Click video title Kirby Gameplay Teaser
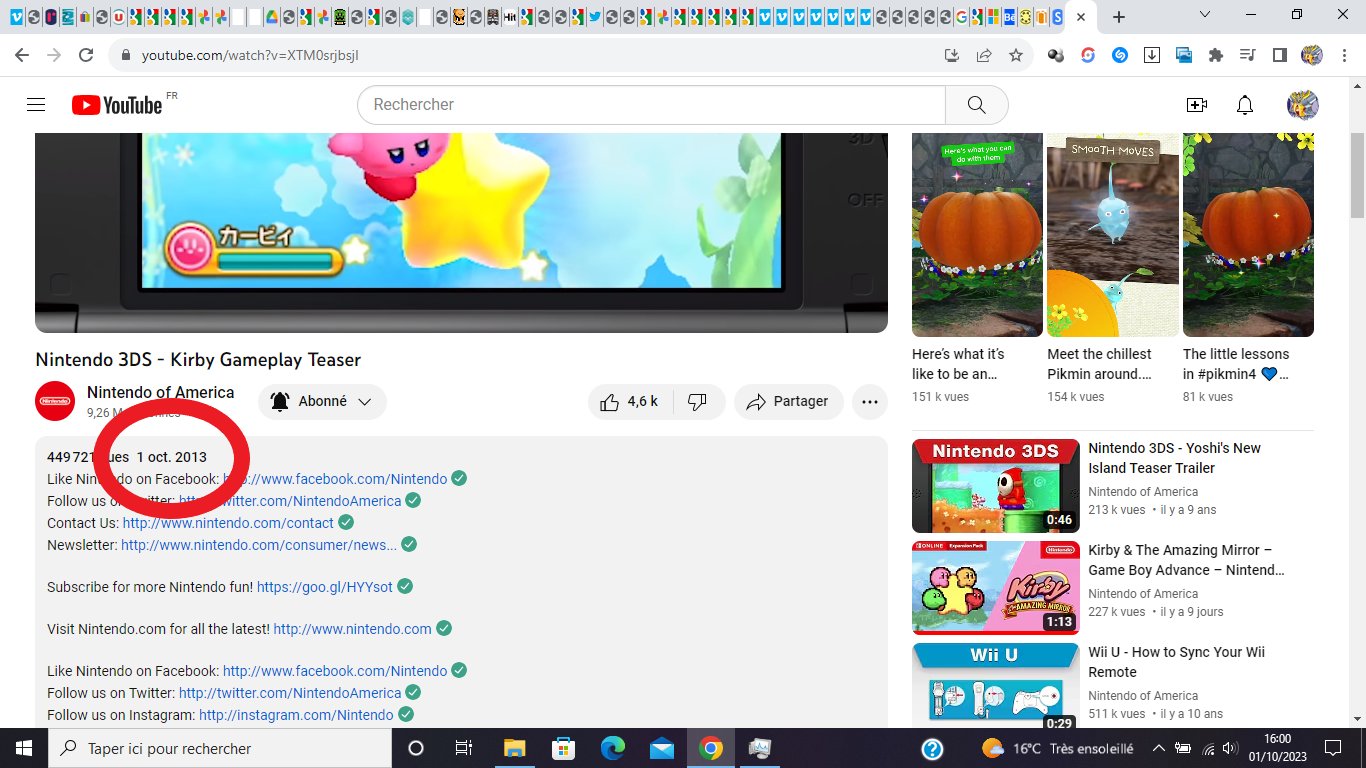The height and width of the screenshot is (768, 1366). [198, 360]
